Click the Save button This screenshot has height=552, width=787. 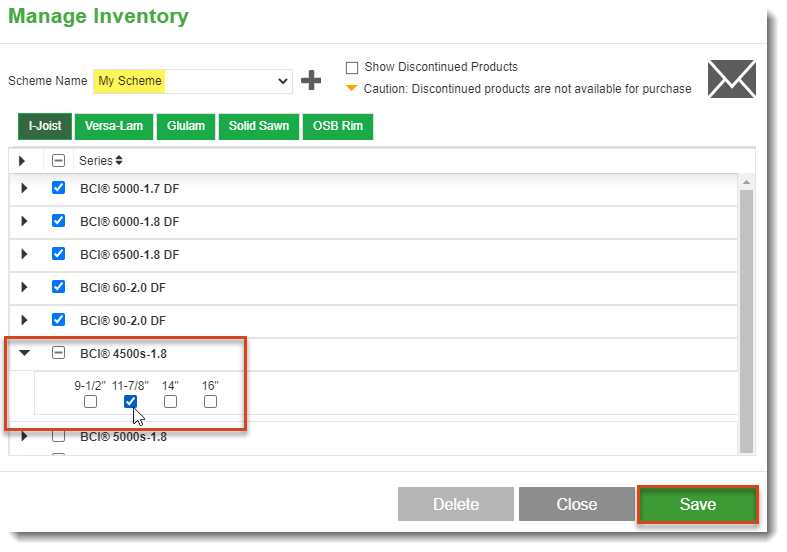(x=698, y=504)
